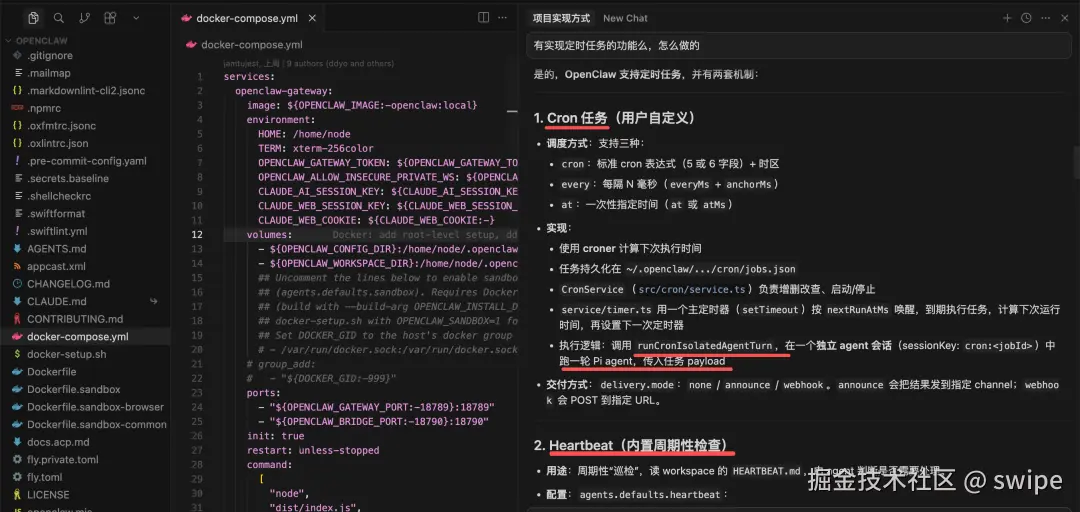Click the '2. Heartbeat' section heading
The width and height of the screenshot is (1080, 512).
635,446
